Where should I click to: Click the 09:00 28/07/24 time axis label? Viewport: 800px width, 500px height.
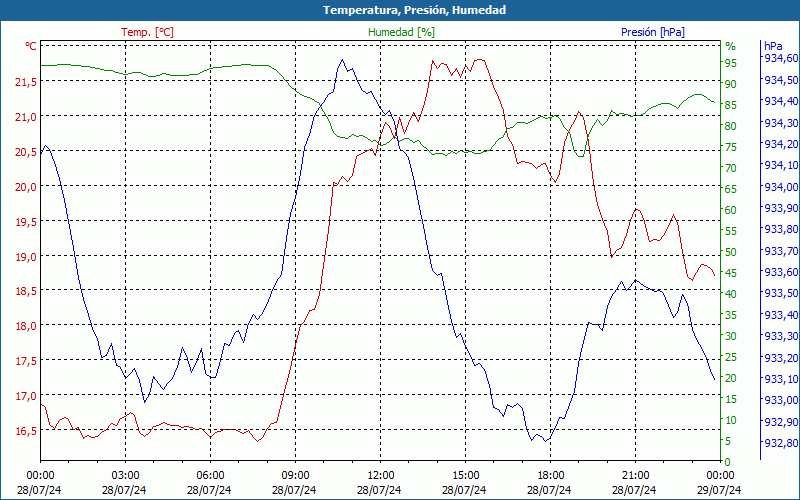click(295, 483)
